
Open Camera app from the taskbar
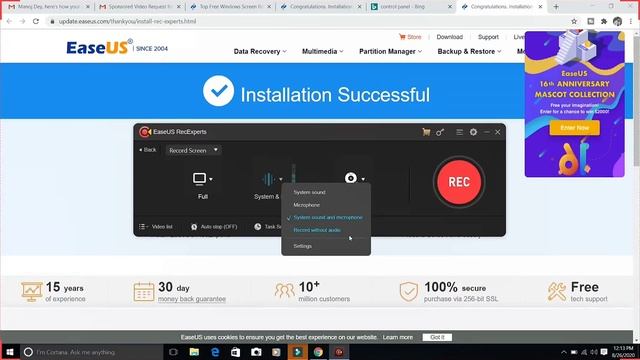256,352
